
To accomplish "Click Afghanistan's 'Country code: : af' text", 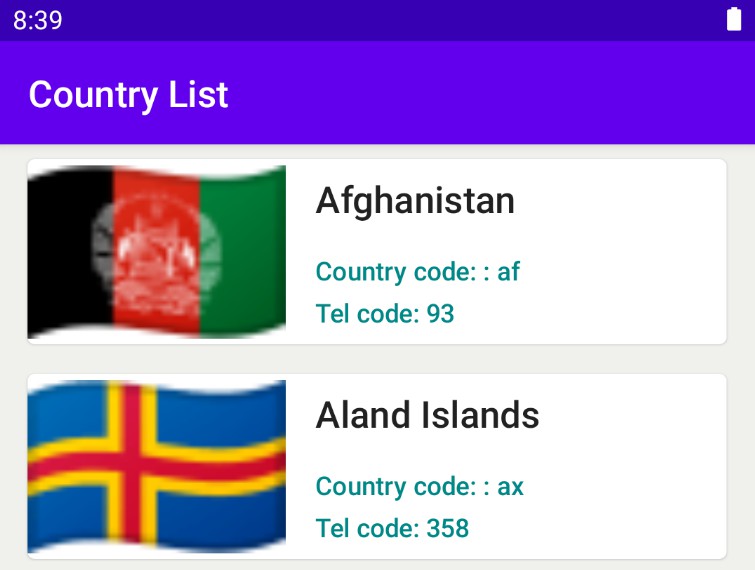I will (417, 272).
